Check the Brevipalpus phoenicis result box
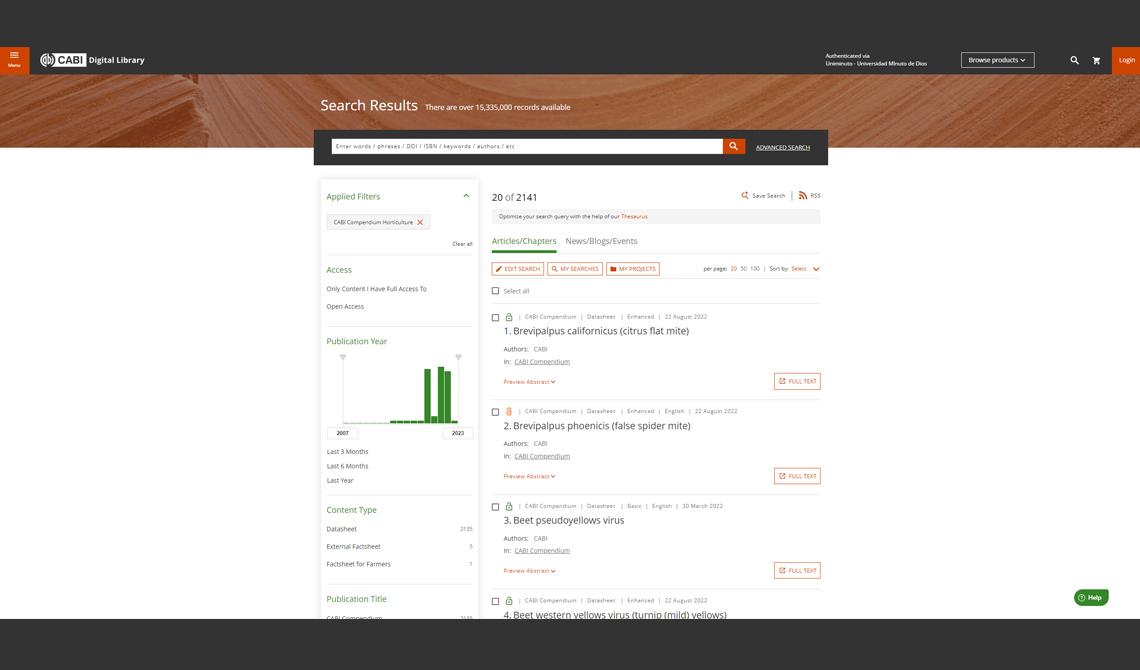This screenshot has width=1140, height=670. 495,412
